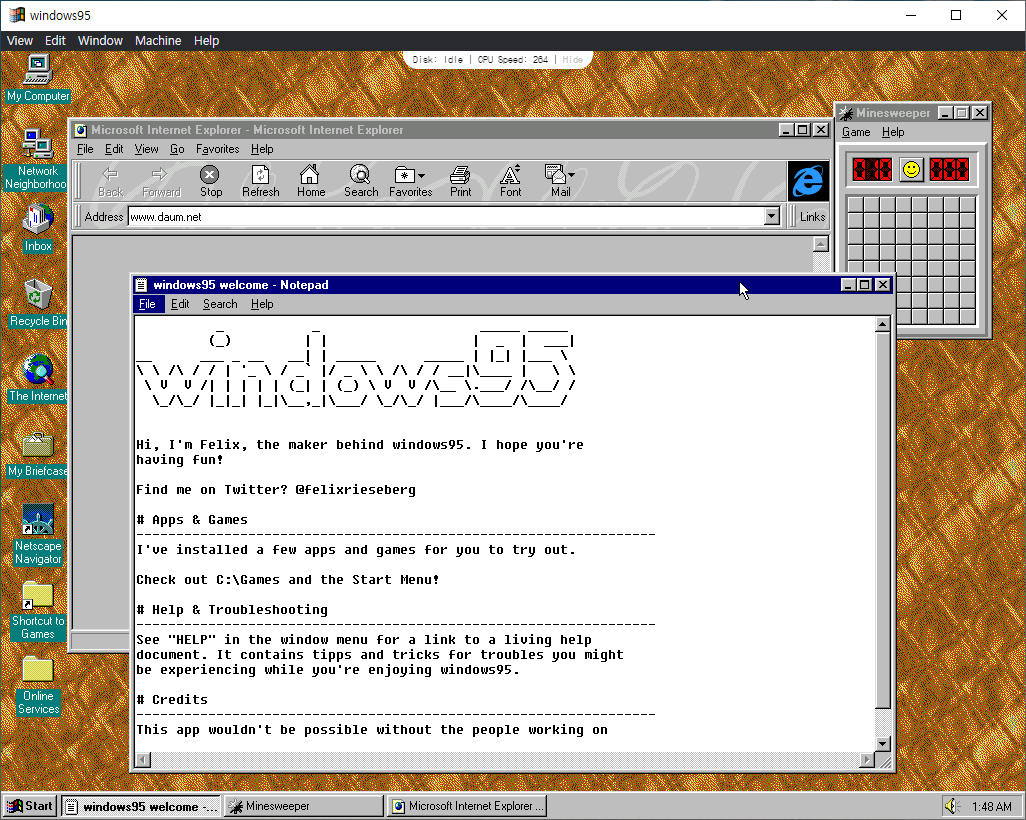The width and height of the screenshot is (1026, 820).
Task: Click '# Apps & Games' heading in Notepad
Action: (192, 520)
